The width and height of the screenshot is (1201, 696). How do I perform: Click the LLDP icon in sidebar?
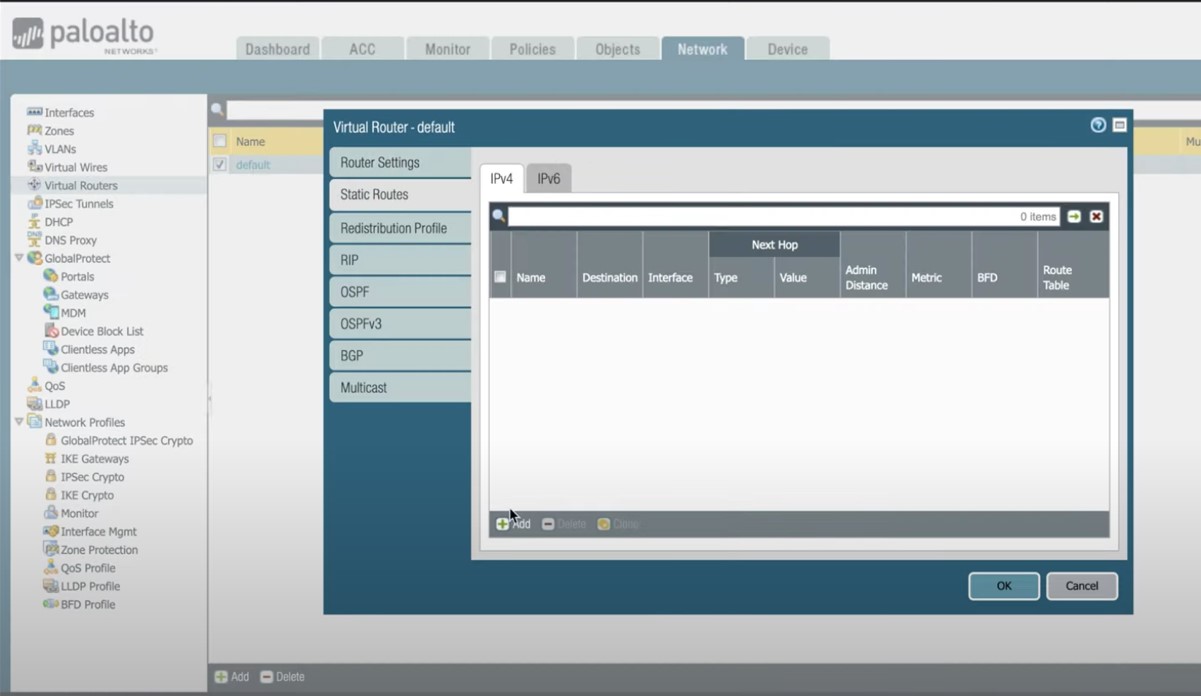click(x=35, y=404)
